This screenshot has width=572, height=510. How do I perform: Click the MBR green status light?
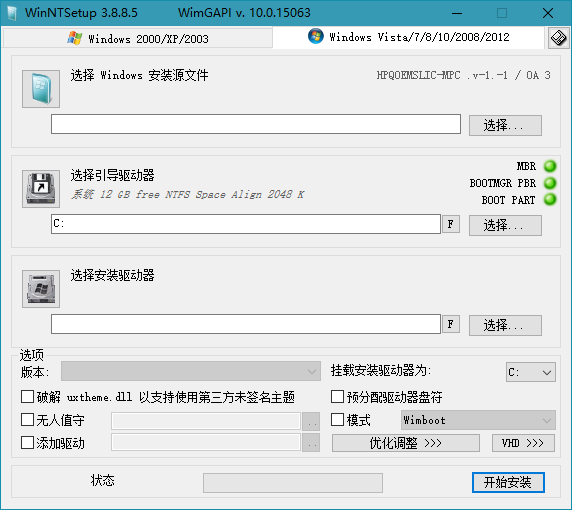click(550, 166)
